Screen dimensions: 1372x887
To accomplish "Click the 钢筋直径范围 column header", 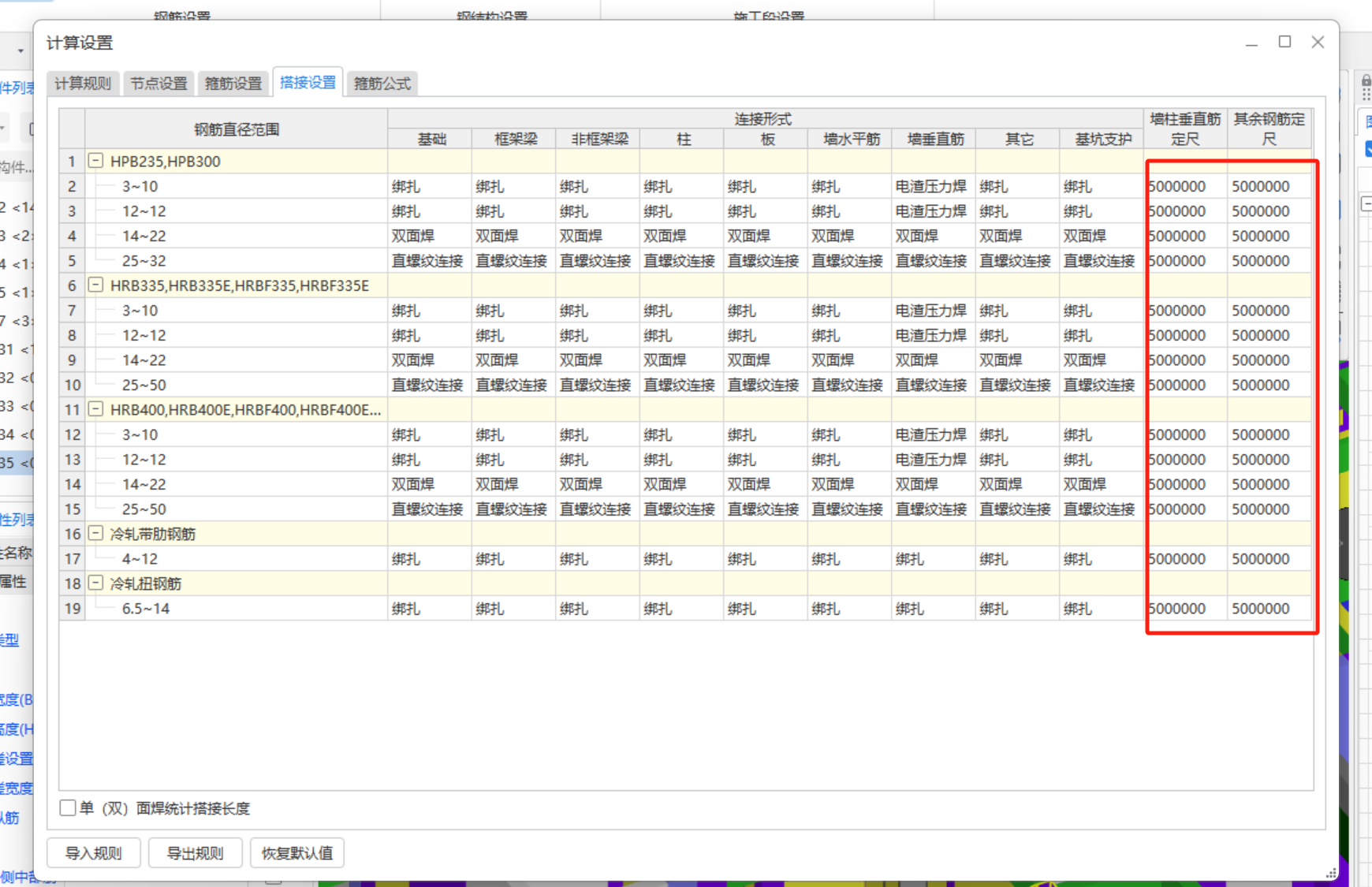I will coord(237,129).
